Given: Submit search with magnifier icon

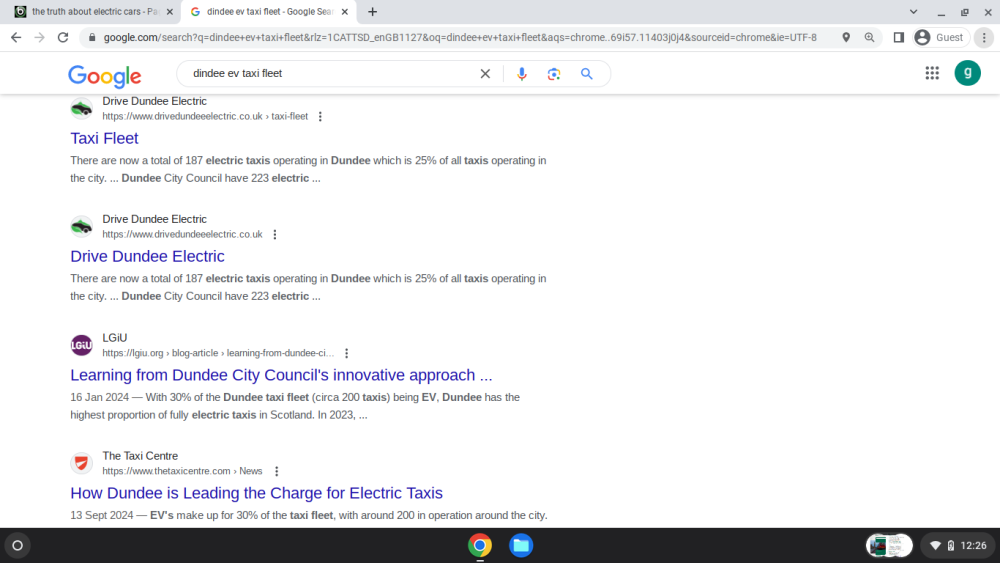Looking at the screenshot, I should point(587,74).
